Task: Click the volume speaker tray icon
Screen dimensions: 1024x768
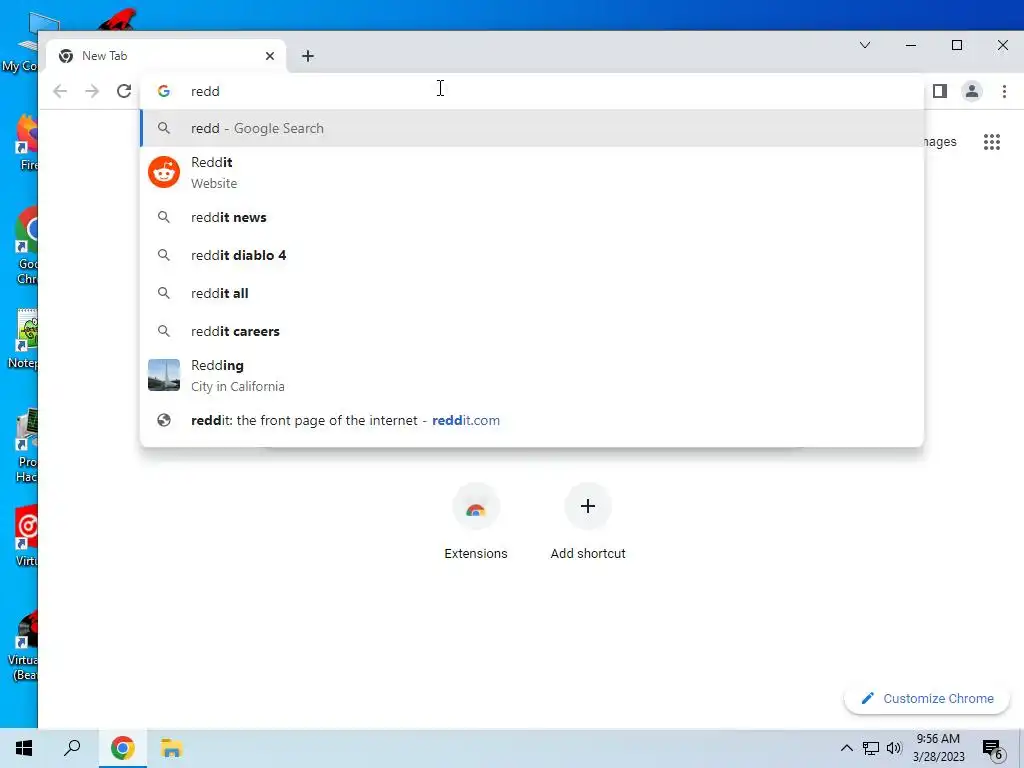Action: tap(894, 748)
